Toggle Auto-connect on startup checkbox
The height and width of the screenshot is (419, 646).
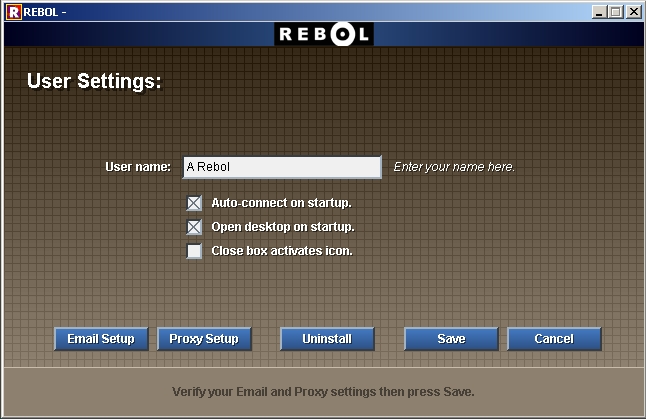(x=194, y=203)
